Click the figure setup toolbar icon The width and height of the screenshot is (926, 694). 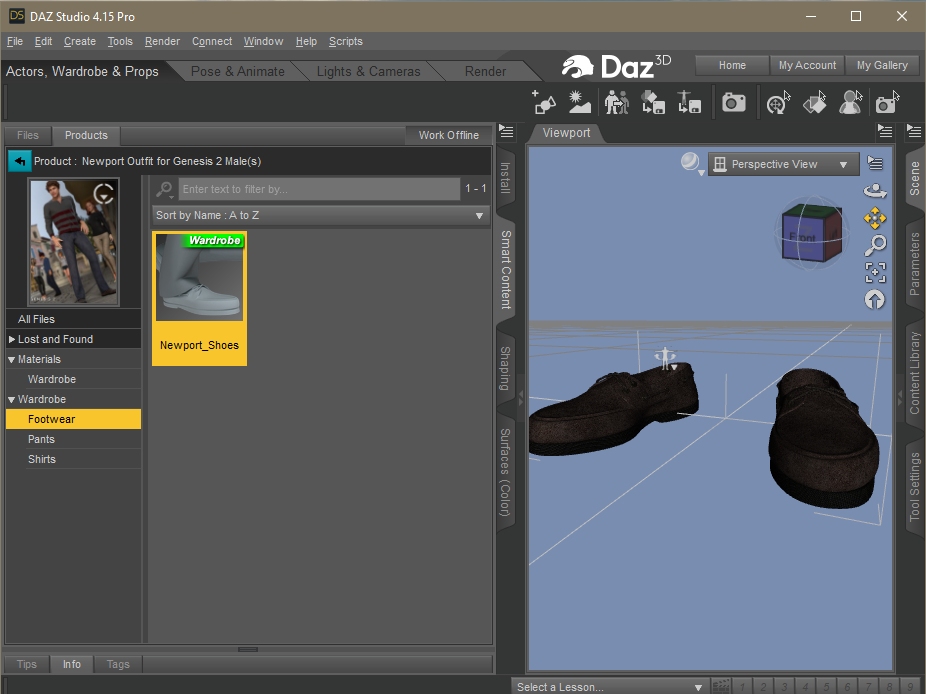(x=617, y=102)
